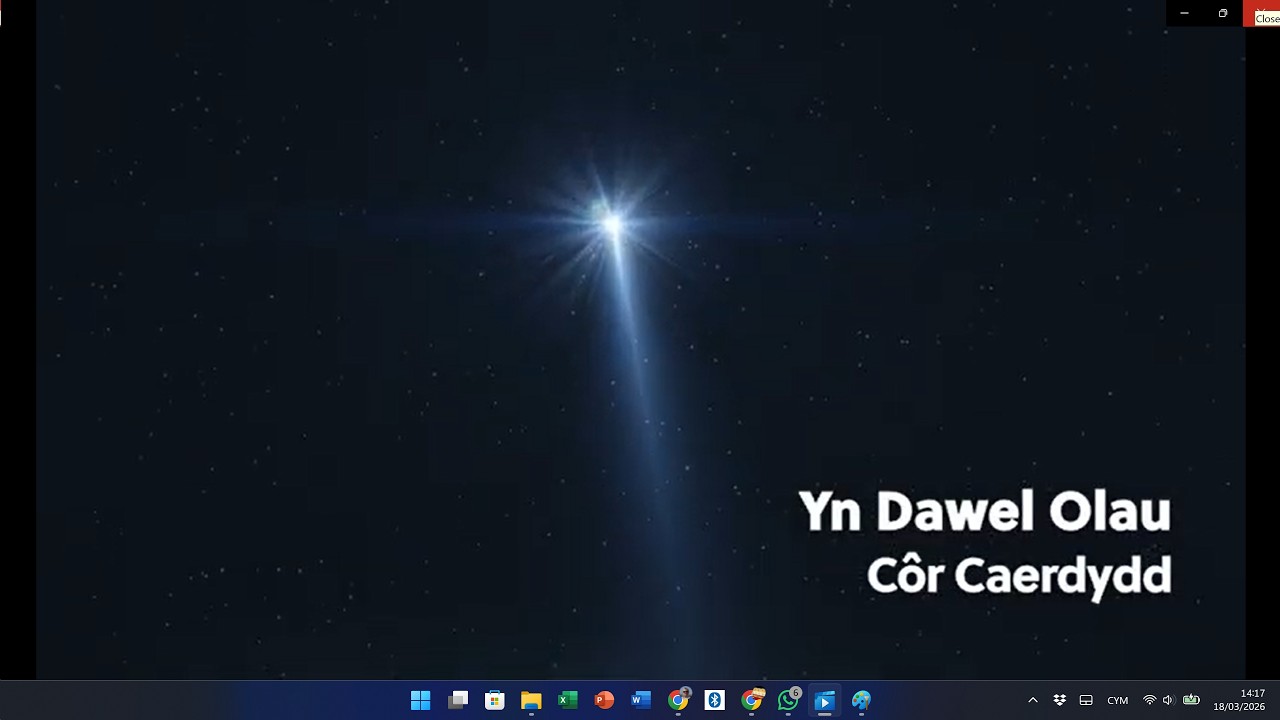Change the CYM input language

(x=1118, y=700)
